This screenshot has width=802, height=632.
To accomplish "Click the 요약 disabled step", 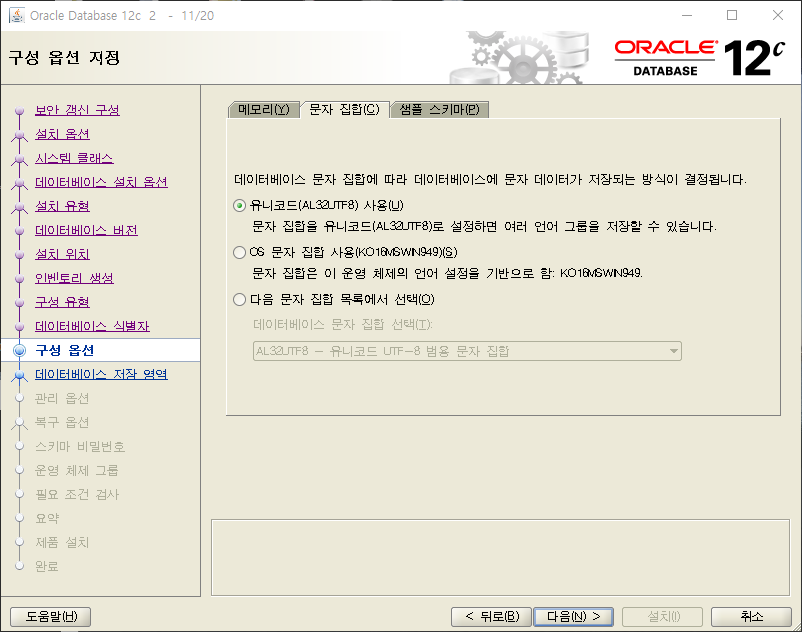I will [47, 518].
